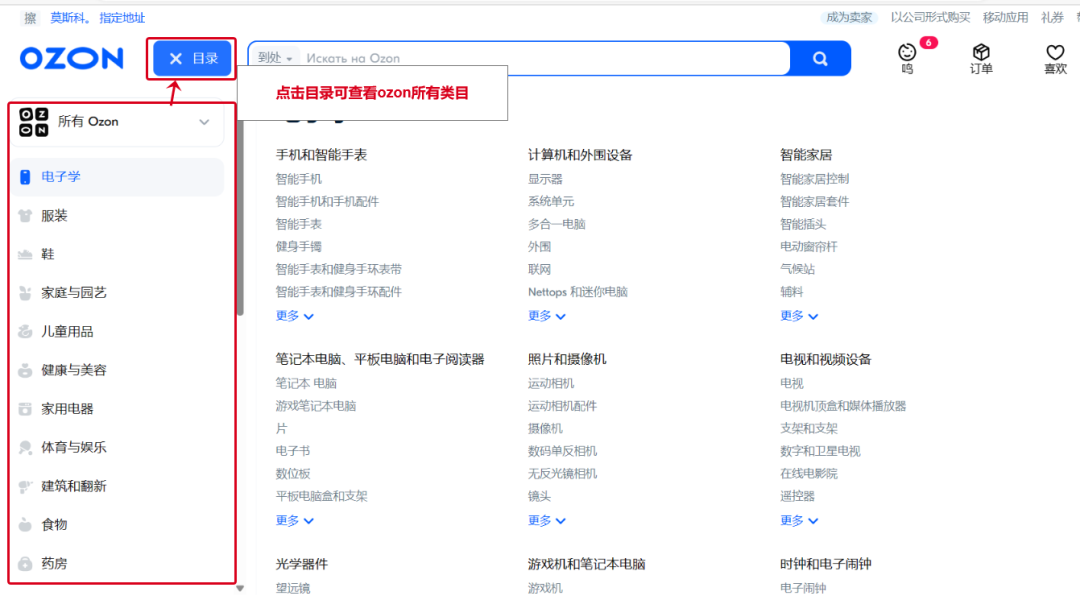The image size is (1080, 600).
Task: Select the 体育与娱乐 category icon
Action: [x=25, y=447]
